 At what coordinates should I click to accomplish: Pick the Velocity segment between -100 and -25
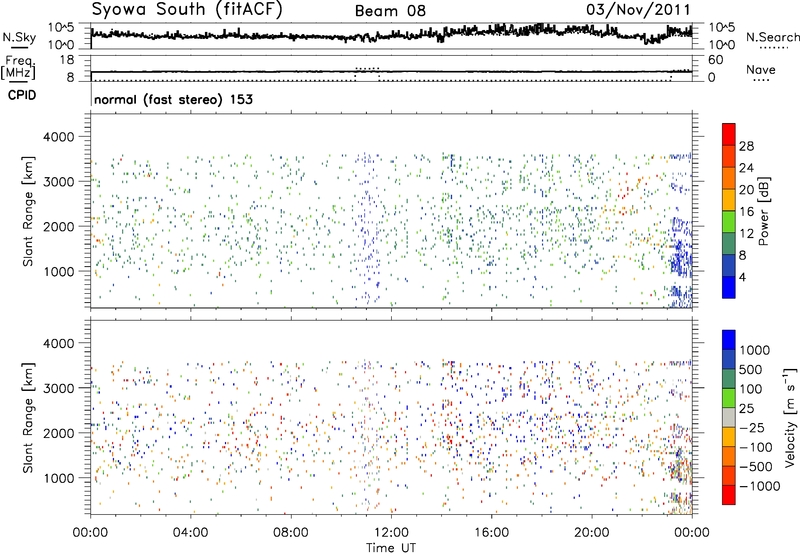coord(729,437)
